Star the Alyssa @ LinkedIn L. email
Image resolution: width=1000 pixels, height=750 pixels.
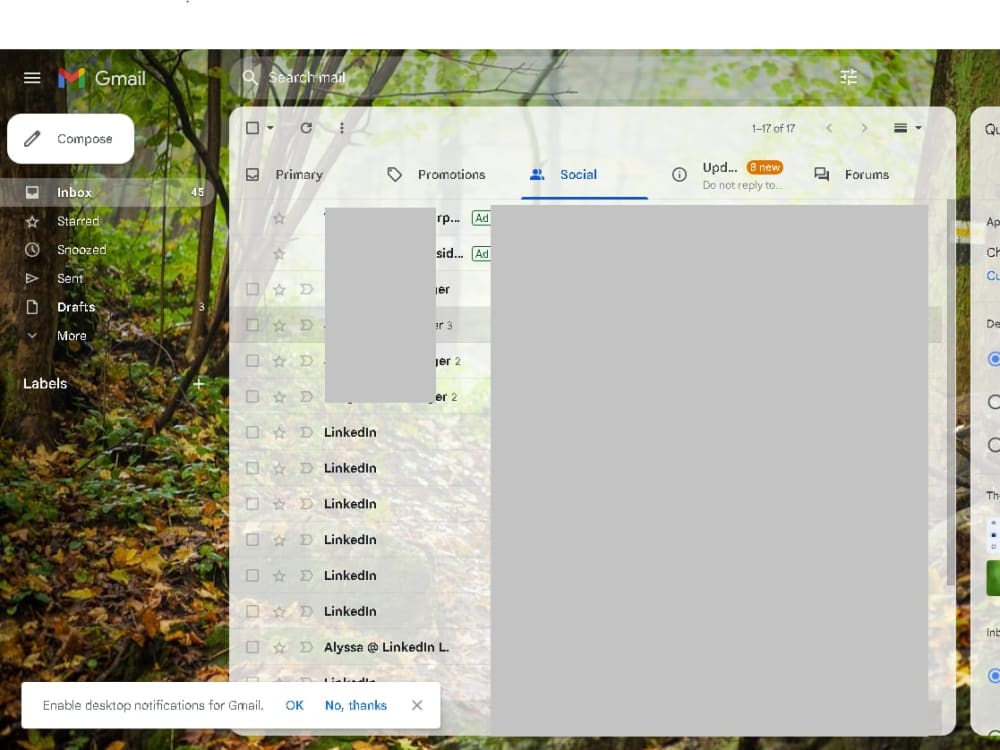tap(279, 647)
